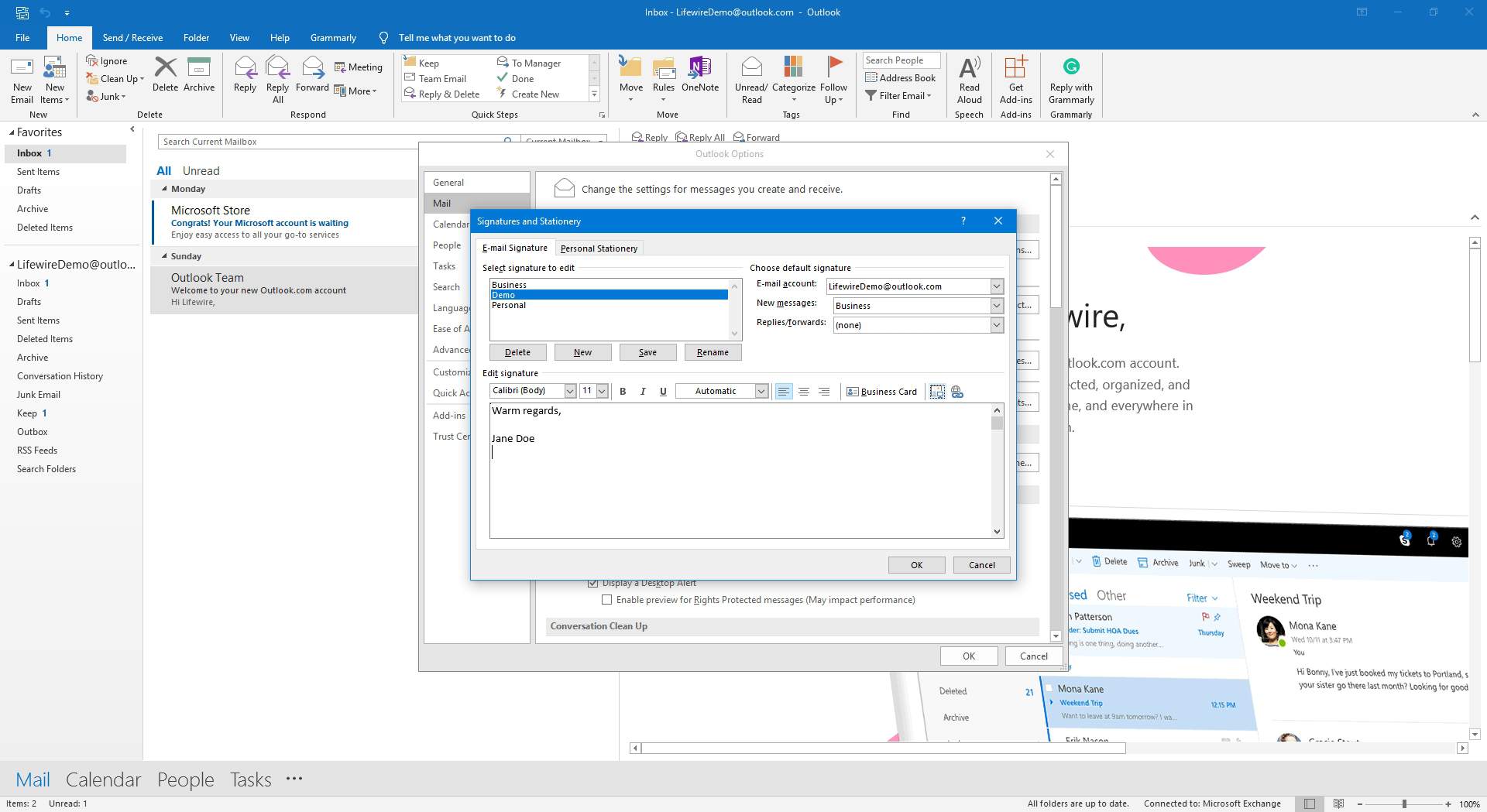Screen dimensions: 1487x812
Task: Collapse the Monday message group
Action: (x=164, y=189)
